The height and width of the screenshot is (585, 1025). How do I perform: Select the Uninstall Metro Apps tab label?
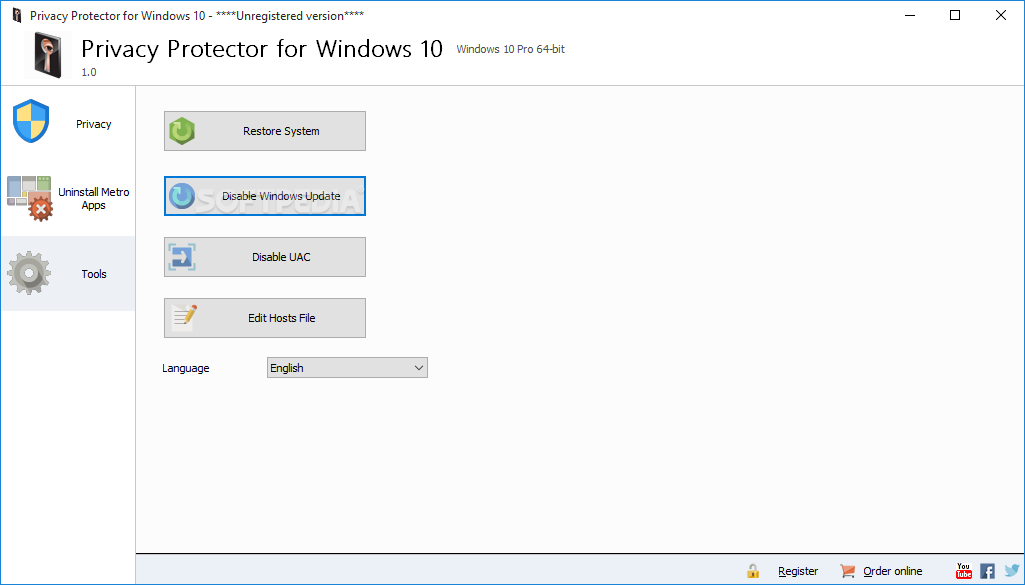93,198
